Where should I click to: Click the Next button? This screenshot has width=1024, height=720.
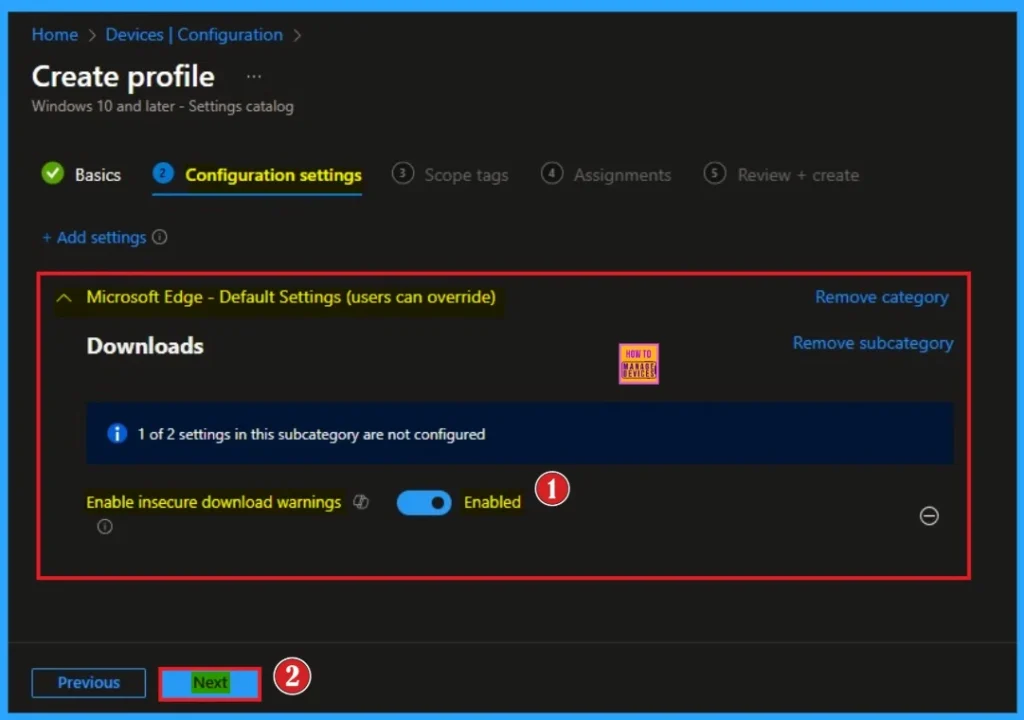210,683
